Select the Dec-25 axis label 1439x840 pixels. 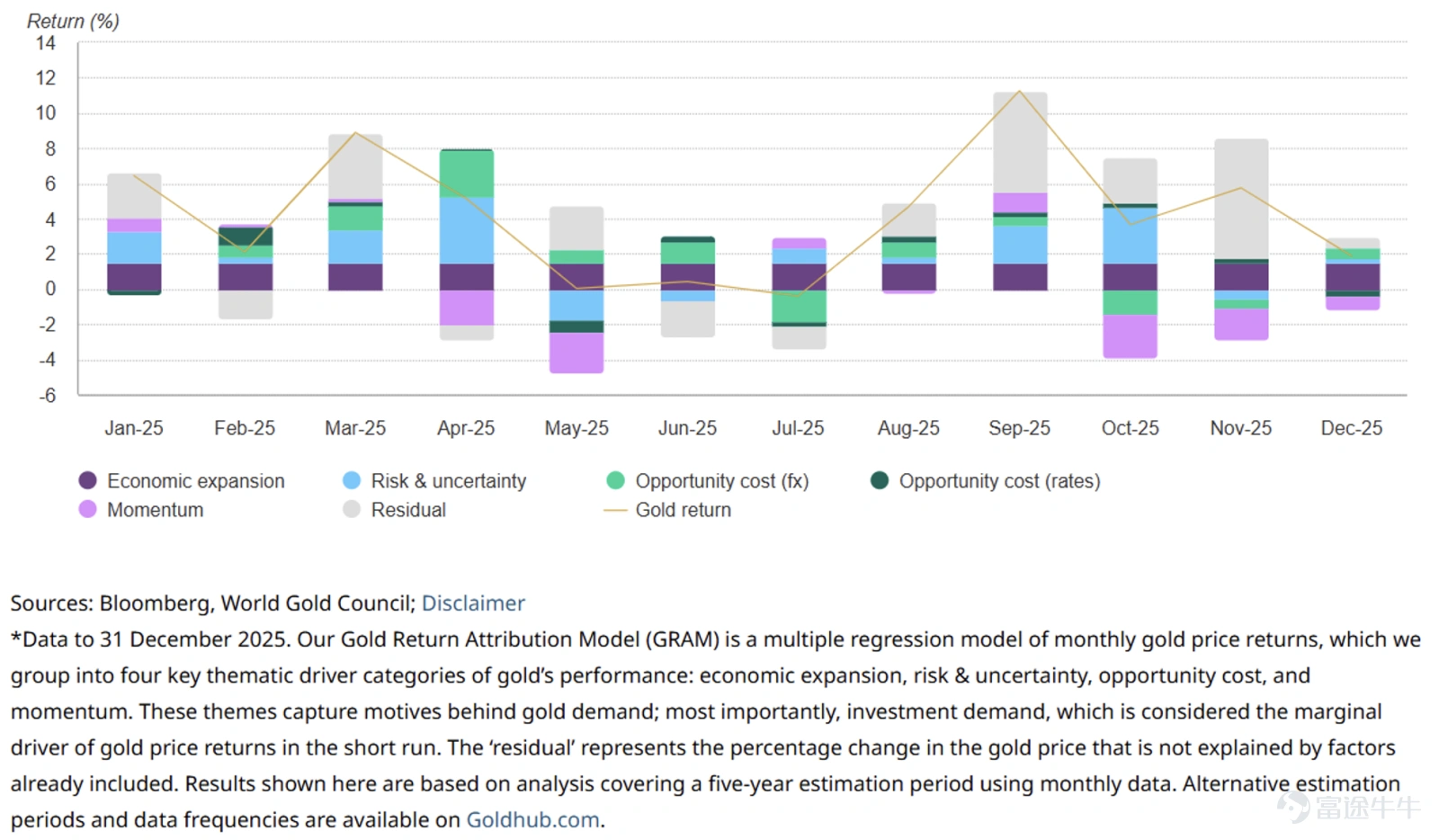click(1352, 428)
